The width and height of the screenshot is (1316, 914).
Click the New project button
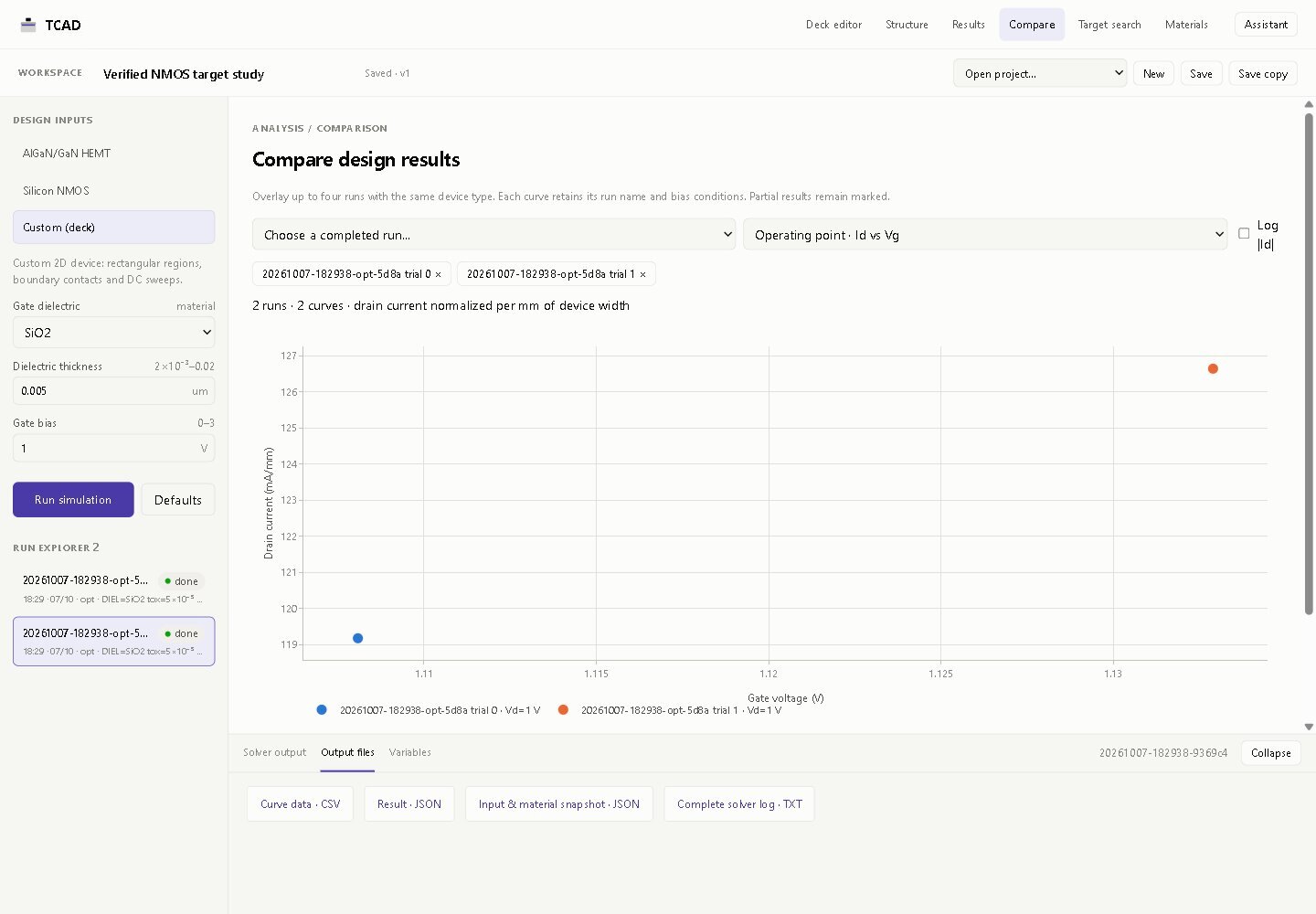[x=1153, y=73]
